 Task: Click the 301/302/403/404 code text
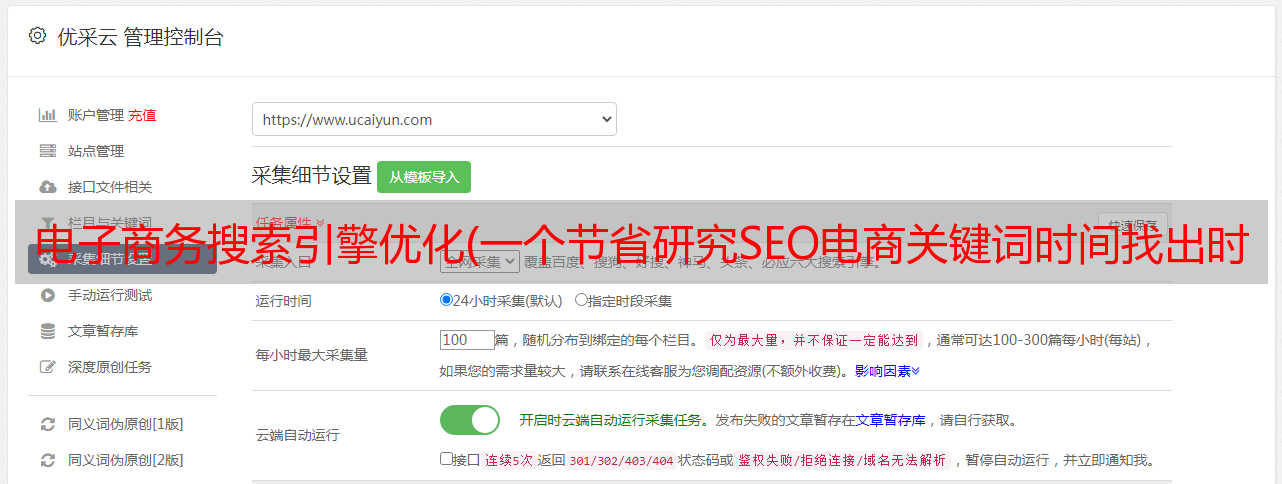620,461
